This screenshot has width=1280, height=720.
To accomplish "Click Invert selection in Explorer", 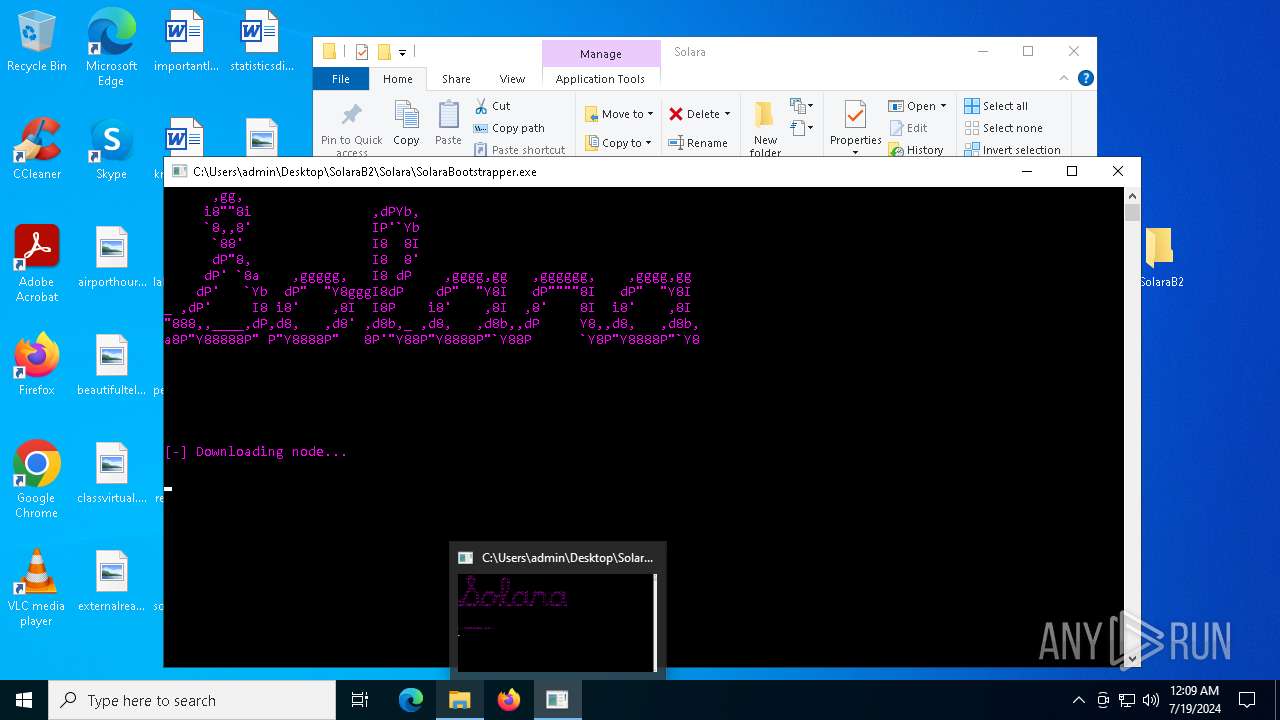I will click(x=1012, y=150).
